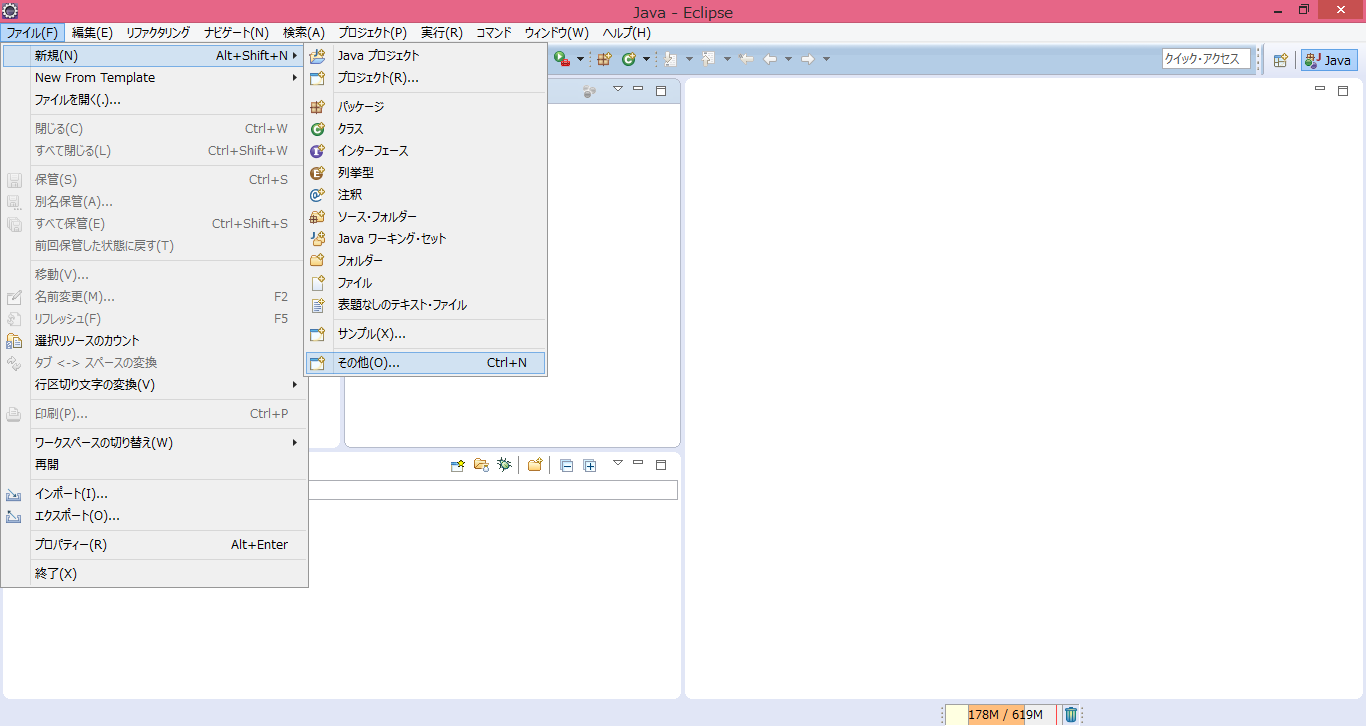The image size is (1366, 726).
Task: Click the Forward navigation arrow in toolbar
Action: pyautogui.click(x=808, y=59)
